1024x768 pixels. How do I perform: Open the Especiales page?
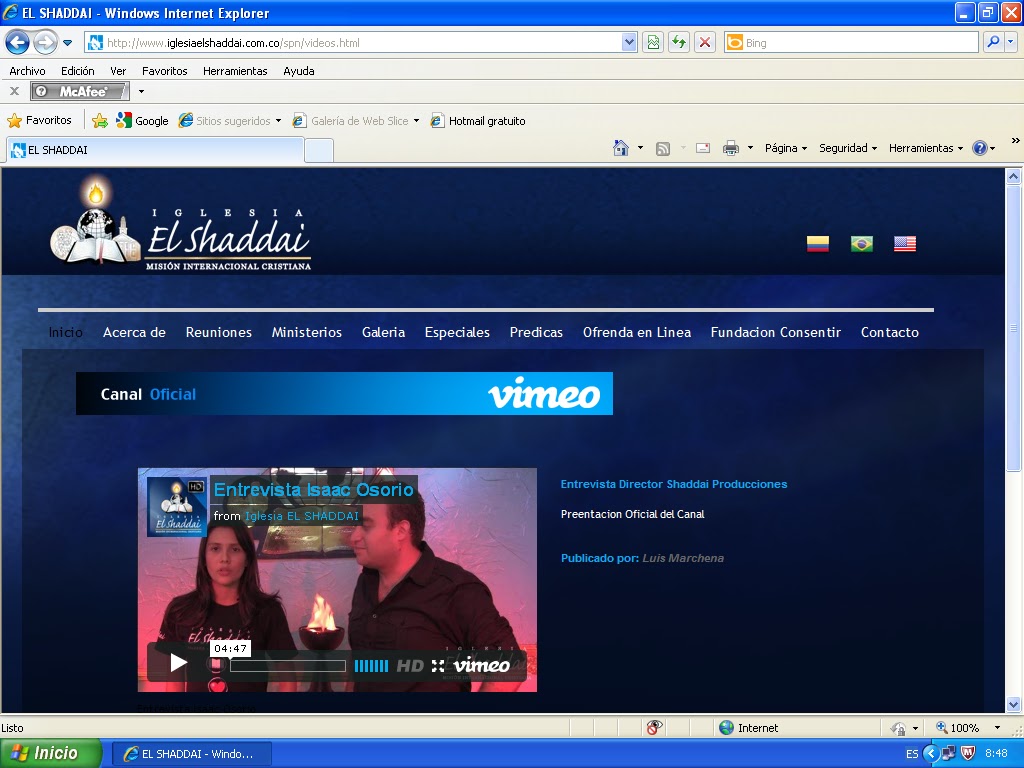[x=457, y=332]
